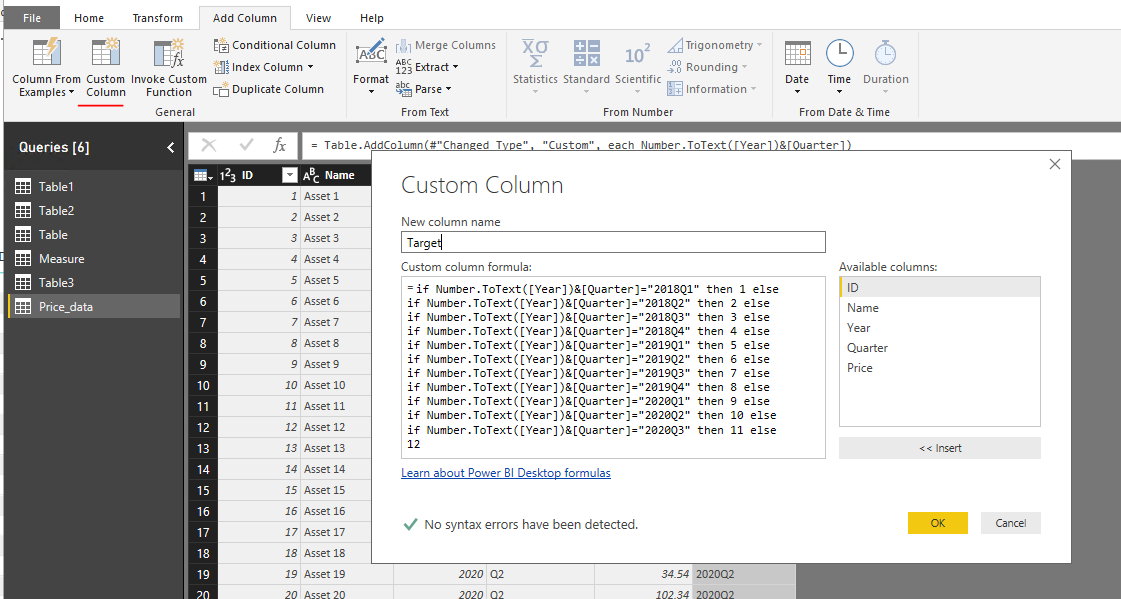Open Learn about Power BI Desktop formulas
Viewport: 1121px width, 599px height.
tap(506, 473)
